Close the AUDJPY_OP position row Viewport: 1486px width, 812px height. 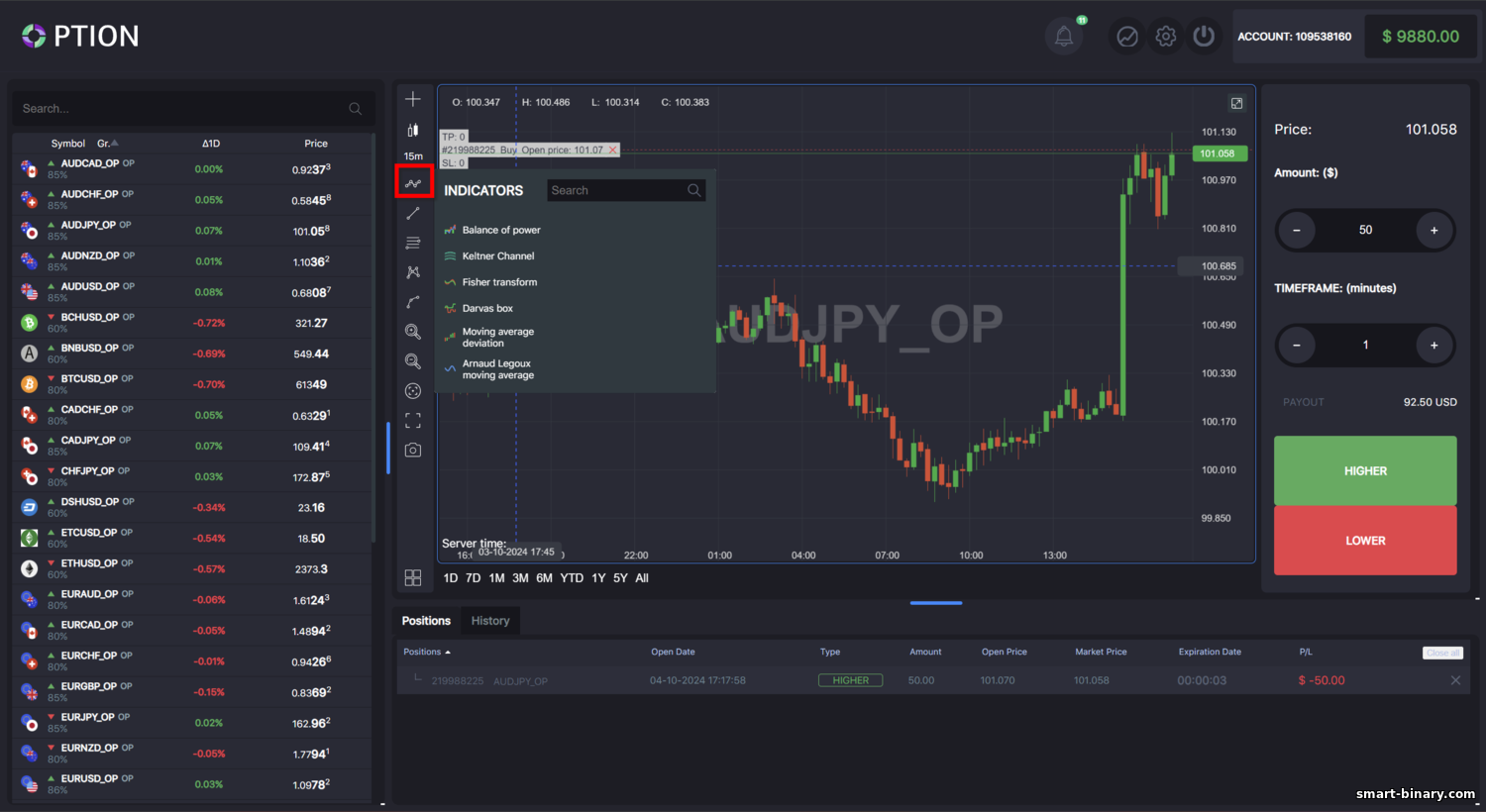coord(1455,680)
